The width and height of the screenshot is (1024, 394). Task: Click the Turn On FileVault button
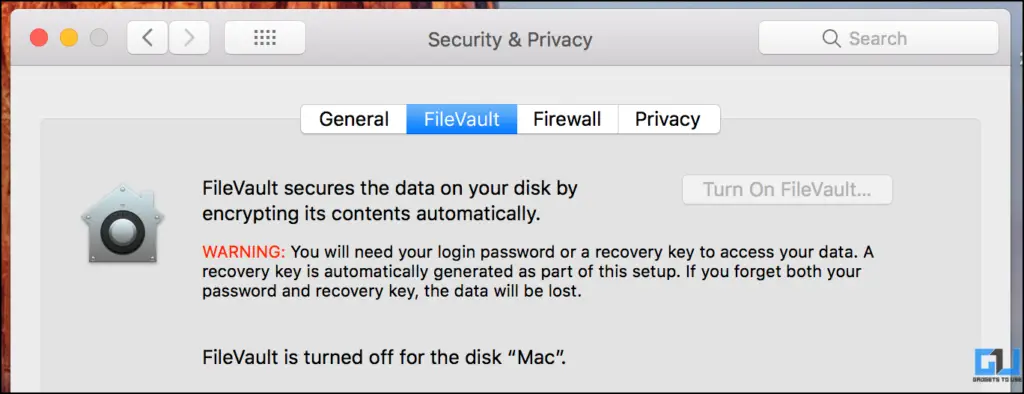(787, 189)
